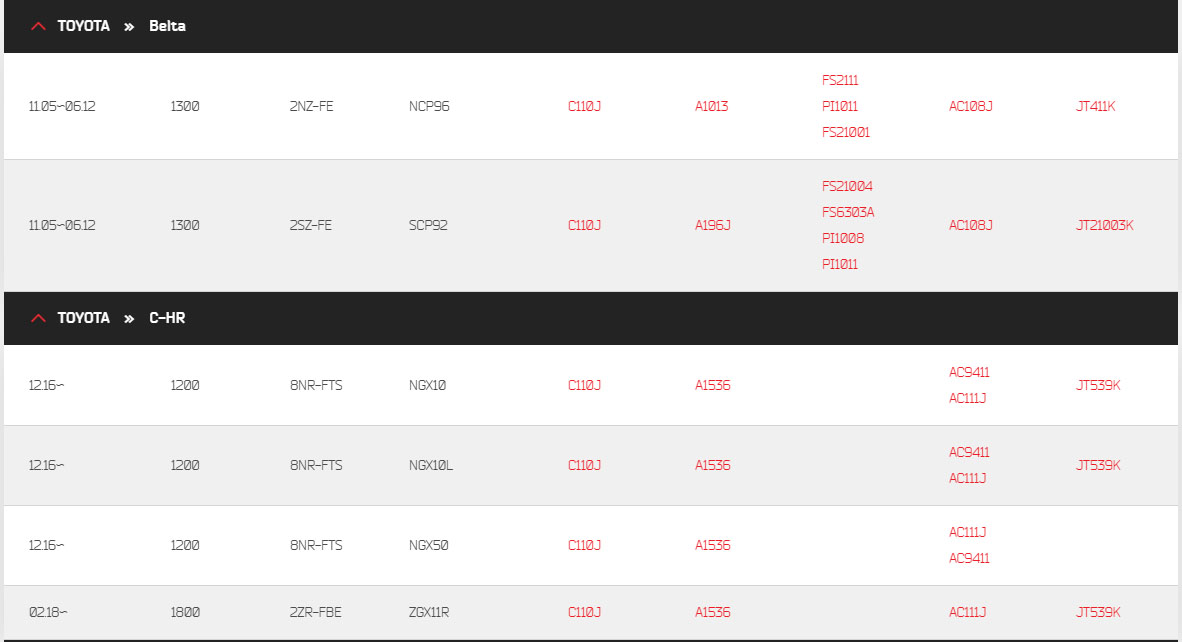Open part link A196J

tap(712, 225)
